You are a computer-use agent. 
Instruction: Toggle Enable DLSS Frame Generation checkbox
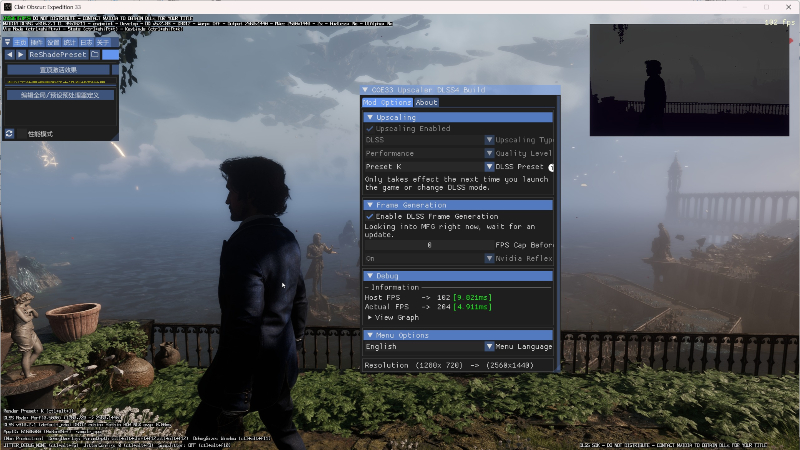point(370,216)
